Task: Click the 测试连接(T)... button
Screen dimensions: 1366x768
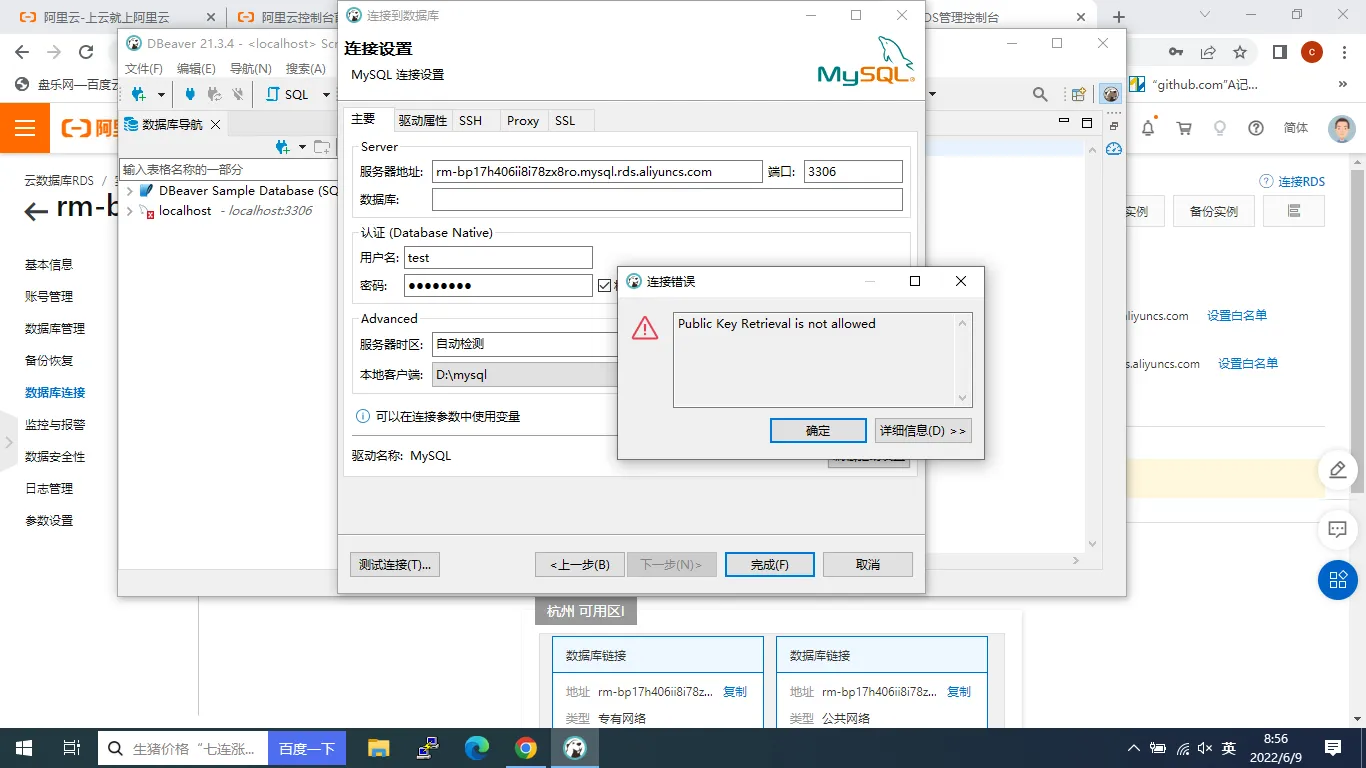Action: tap(395, 565)
